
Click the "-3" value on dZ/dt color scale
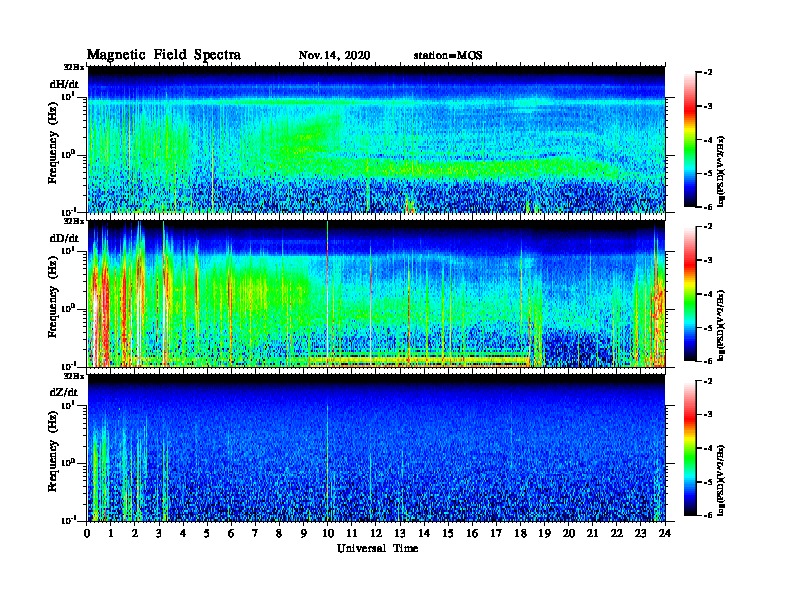(x=708, y=414)
